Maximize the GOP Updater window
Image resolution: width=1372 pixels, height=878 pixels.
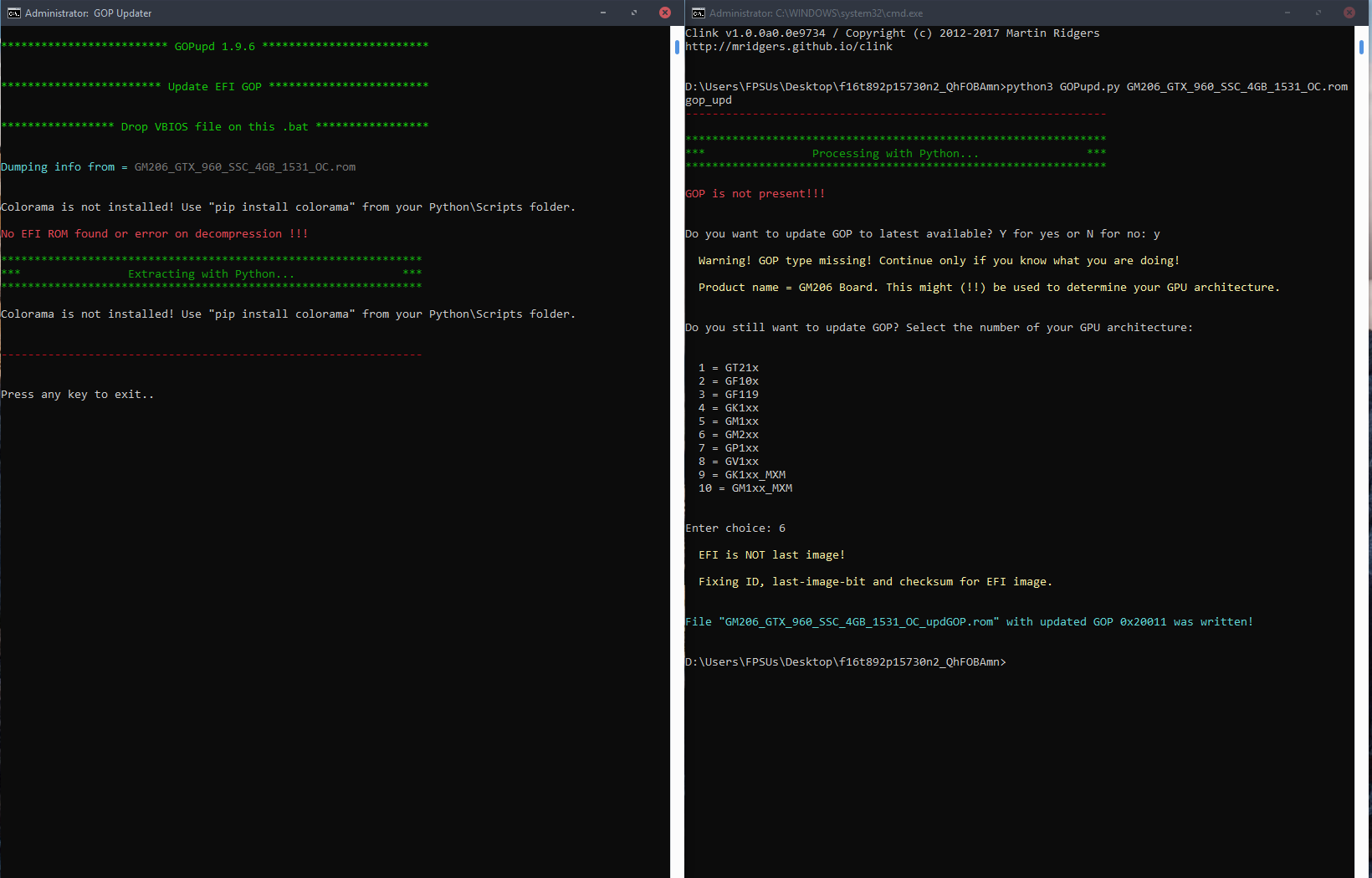(634, 13)
